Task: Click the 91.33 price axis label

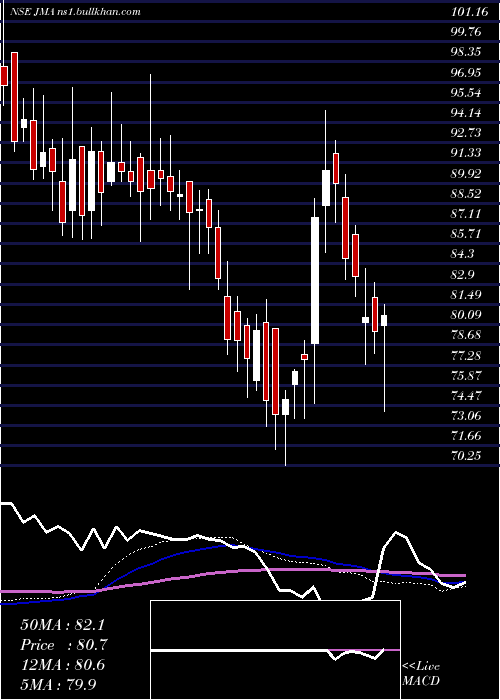Action: [466, 153]
